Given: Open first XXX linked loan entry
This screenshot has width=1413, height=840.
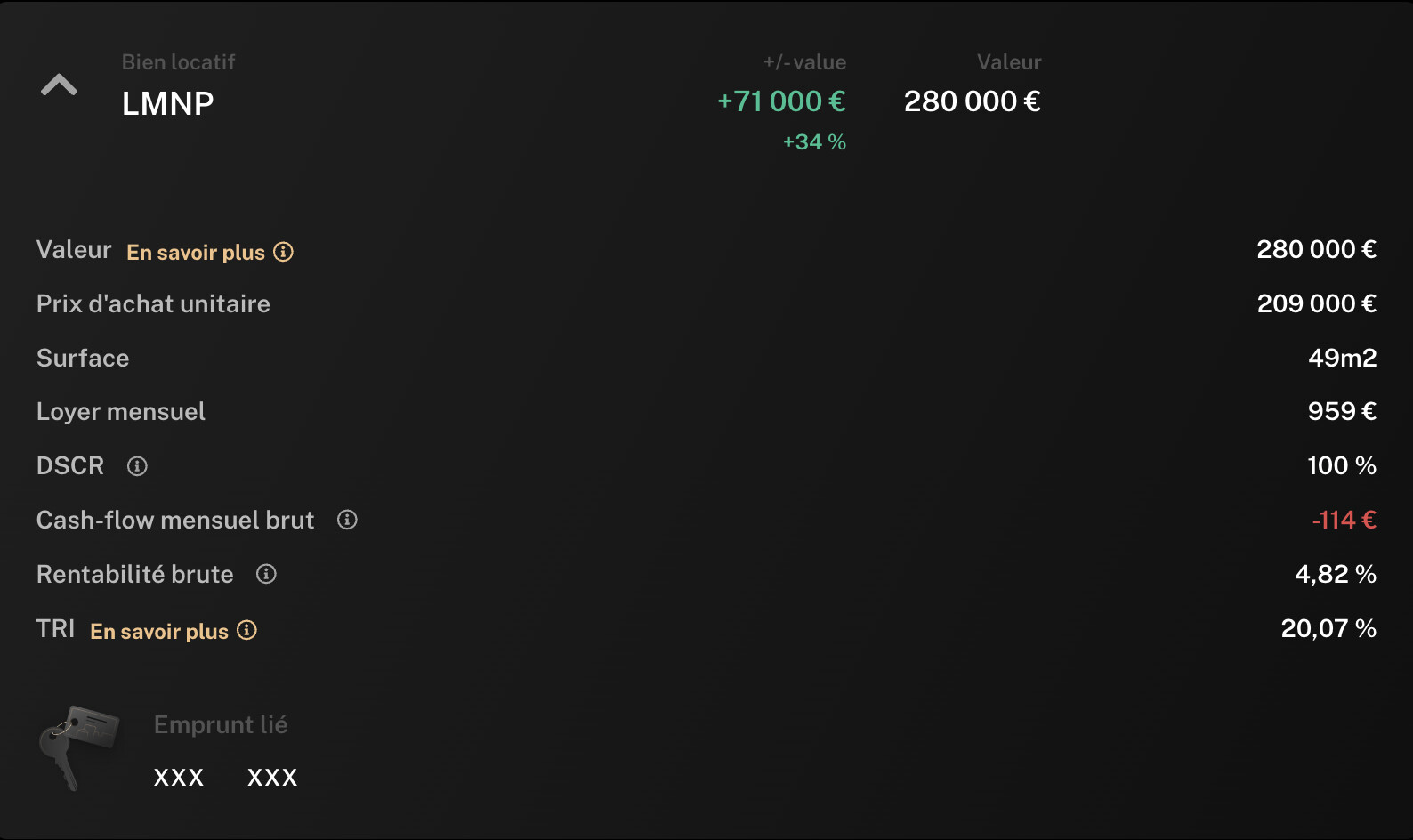Looking at the screenshot, I should click(x=179, y=778).
